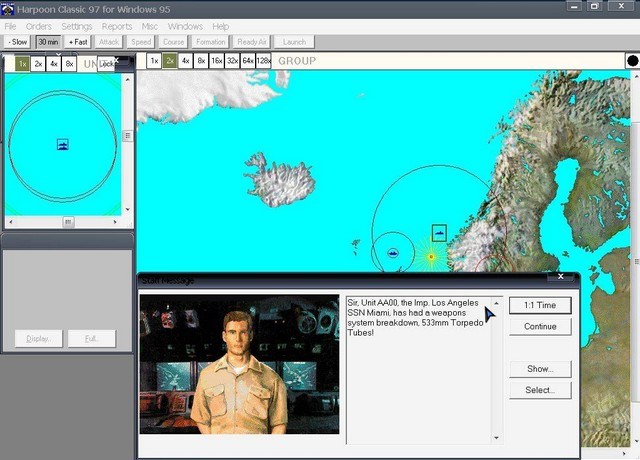This screenshot has height=460, width=640.
Task: Click the Harpoon app icon in title bar
Action: (x=10, y=8)
